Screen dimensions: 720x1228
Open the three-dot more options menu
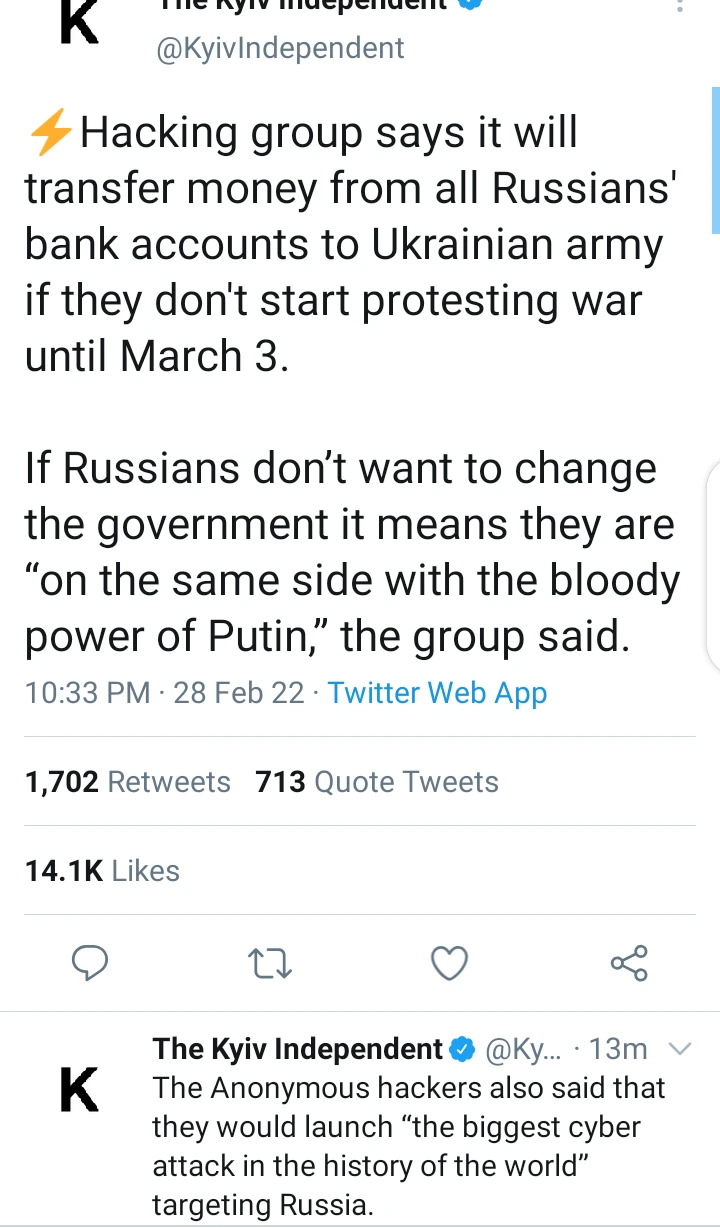[680, 6]
